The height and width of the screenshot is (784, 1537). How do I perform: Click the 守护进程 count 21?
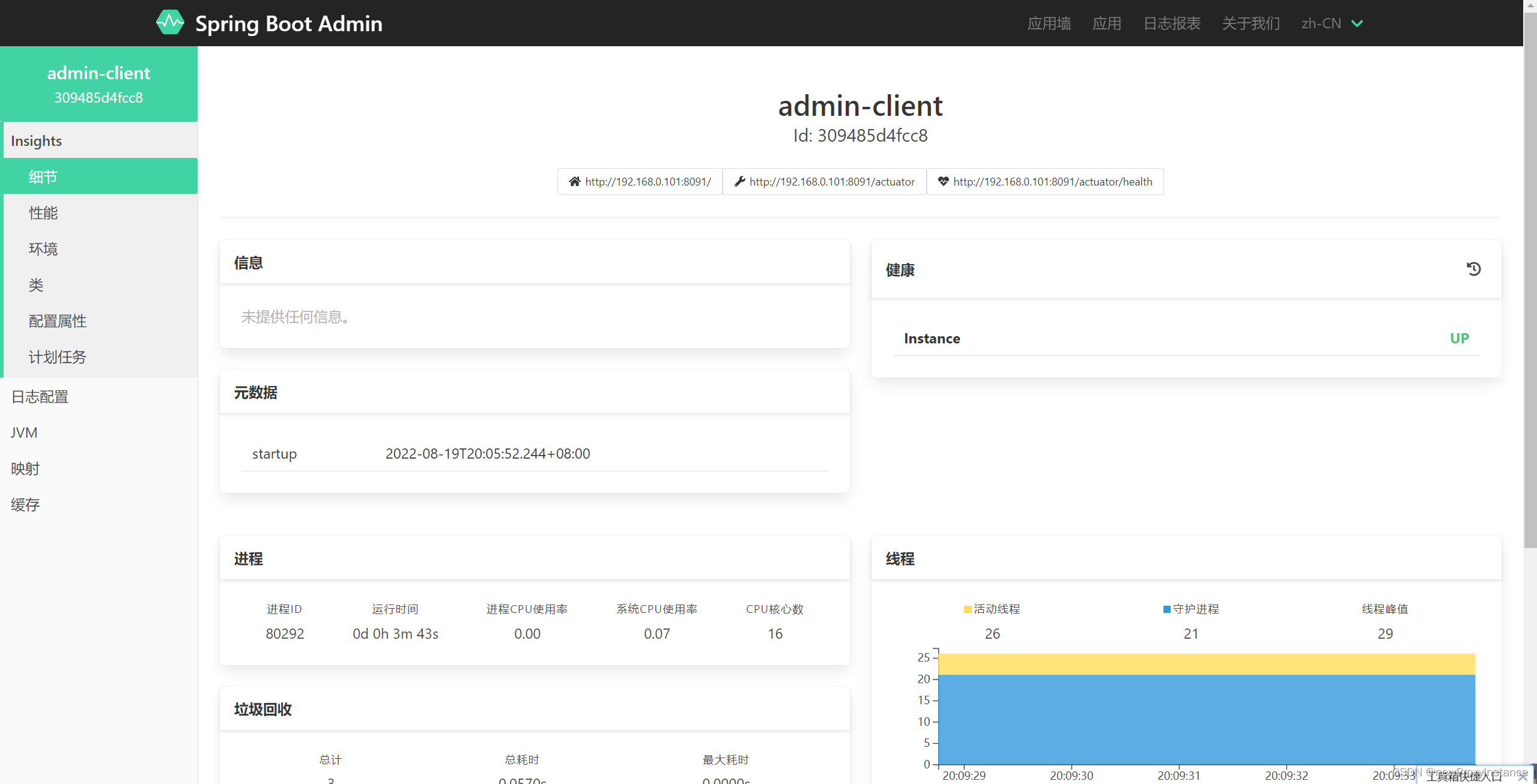[1191, 633]
